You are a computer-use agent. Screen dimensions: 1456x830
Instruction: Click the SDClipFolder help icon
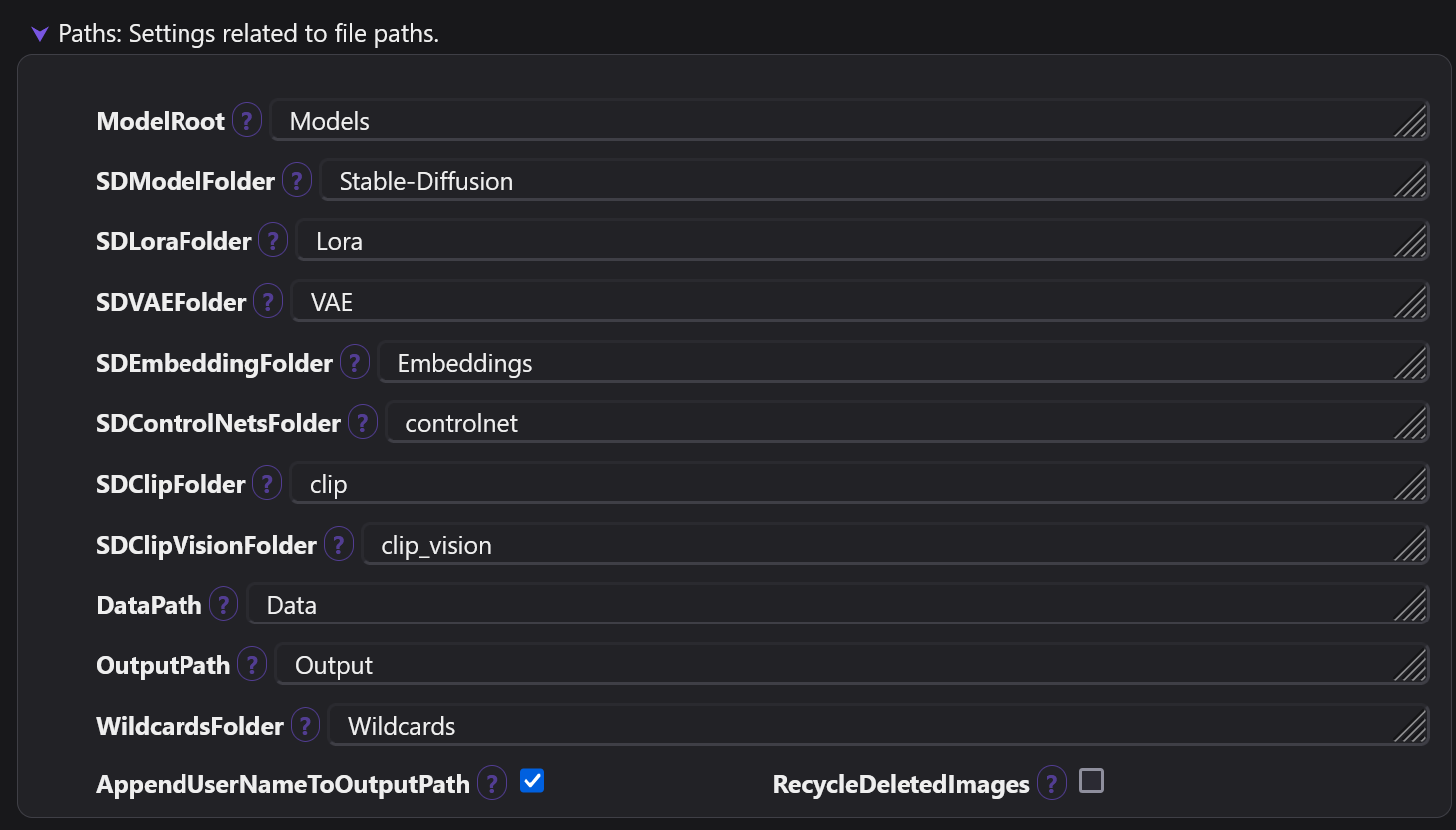click(267, 484)
